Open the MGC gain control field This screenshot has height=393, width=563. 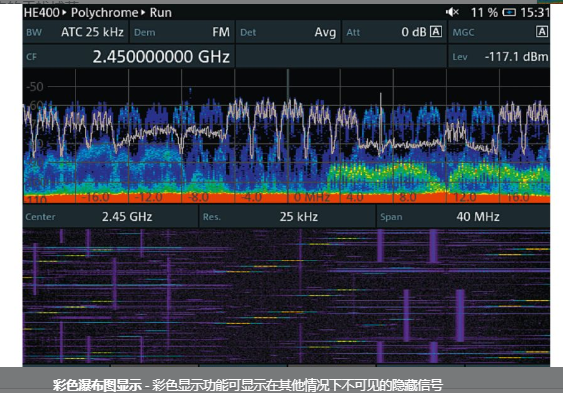pos(499,32)
